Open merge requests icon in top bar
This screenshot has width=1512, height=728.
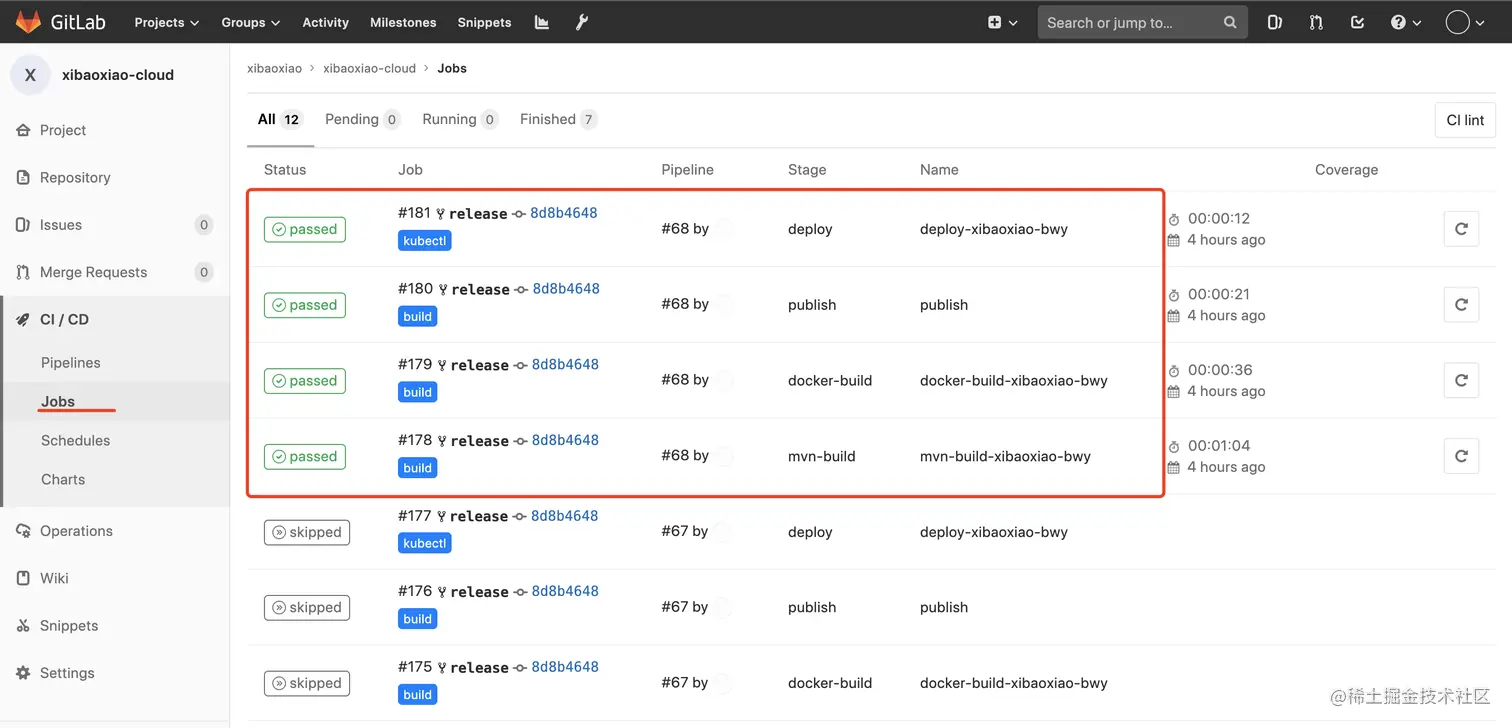[1316, 22]
